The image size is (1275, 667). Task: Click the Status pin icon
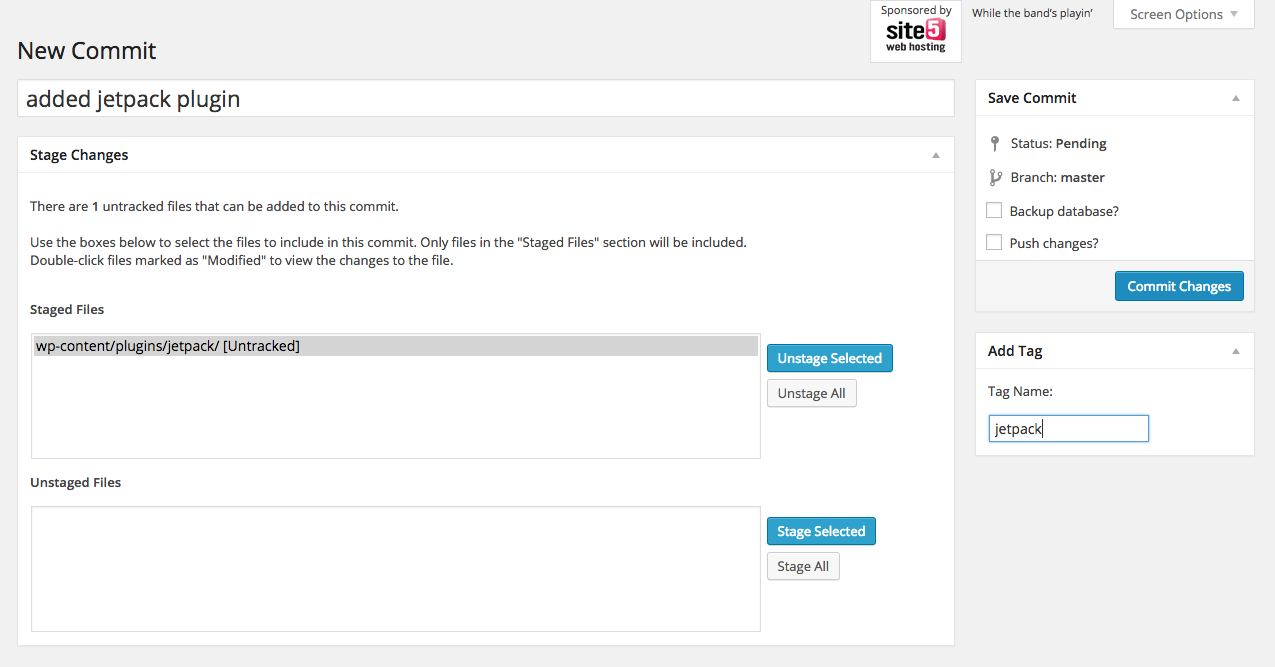[x=995, y=143]
